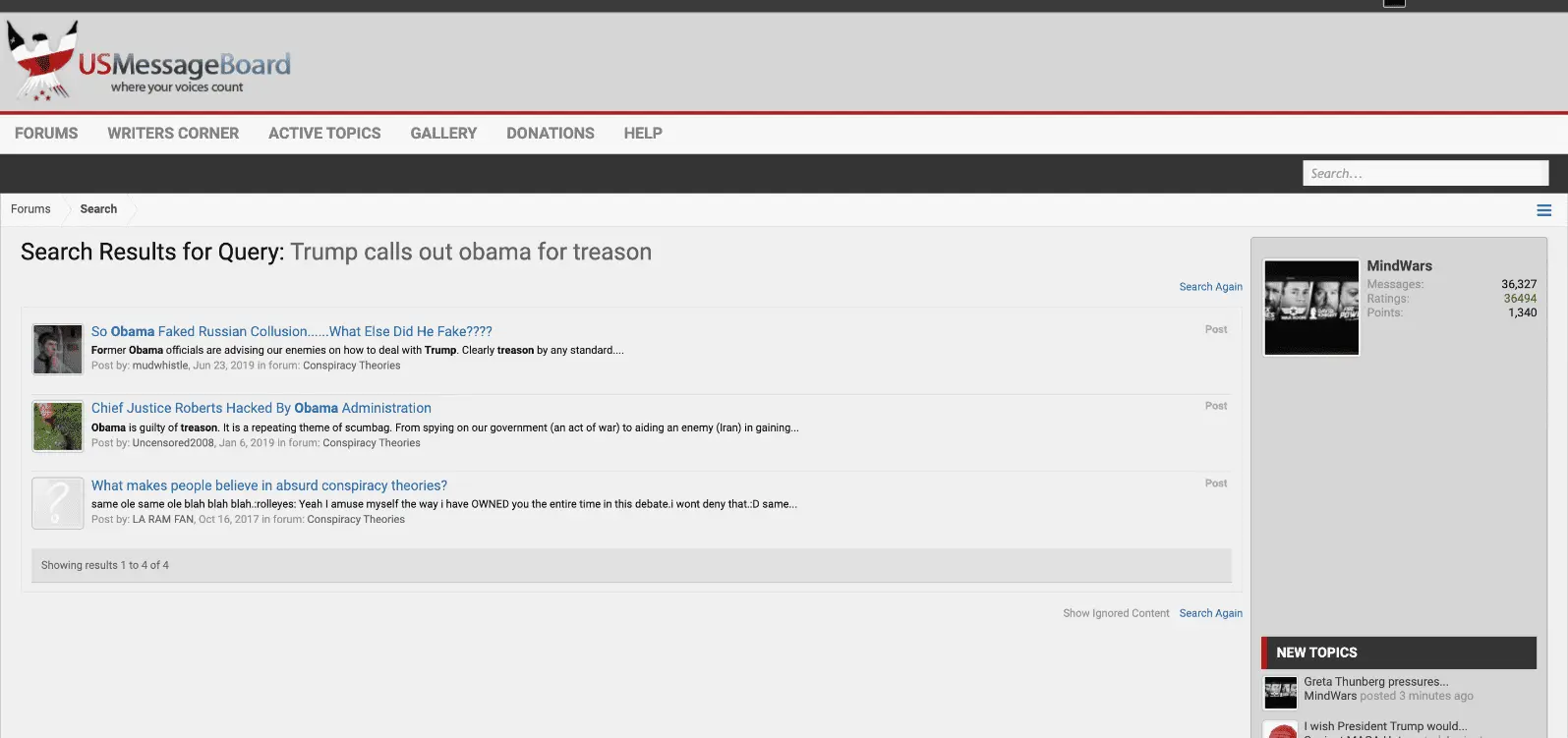Open the Donations tab
The width and height of the screenshot is (1568, 738).
click(x=551, y=134)
